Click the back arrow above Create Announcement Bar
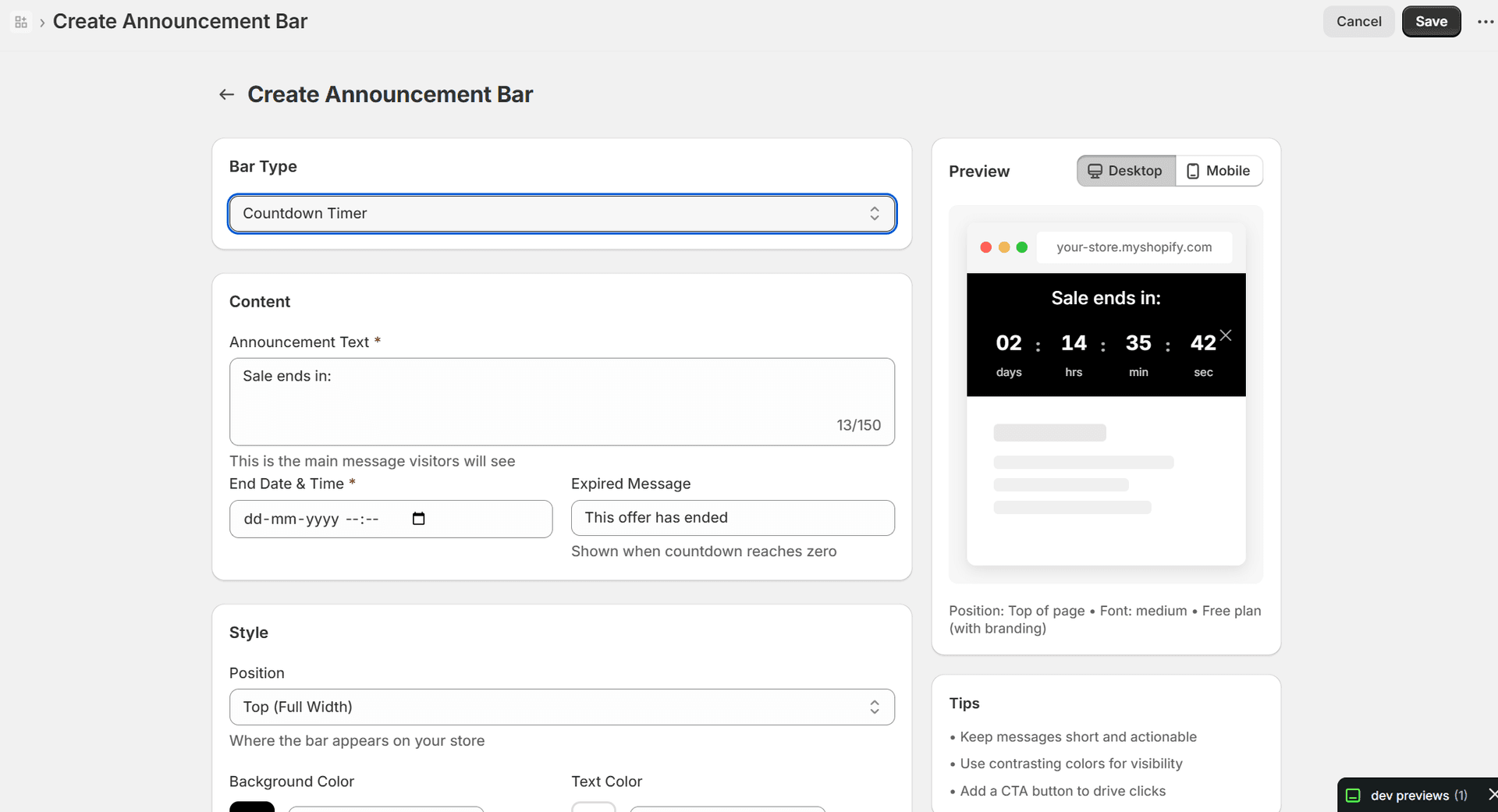The width and height of the screenshot is (1498, 812). 225,94
